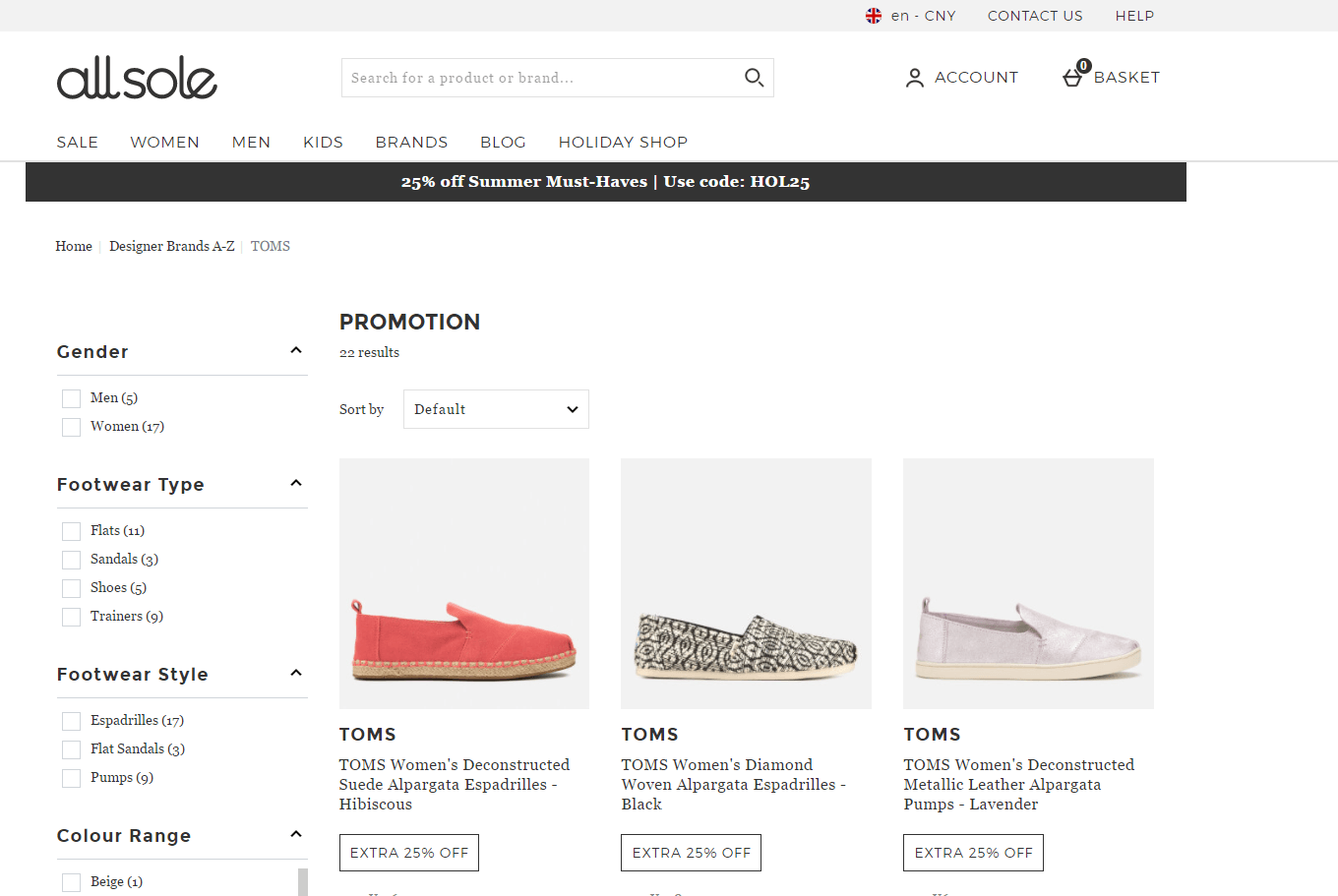Collapse the Footwear Type filter section
The width and height of the screenshot is (1338, 896).
tap(296, 483)
